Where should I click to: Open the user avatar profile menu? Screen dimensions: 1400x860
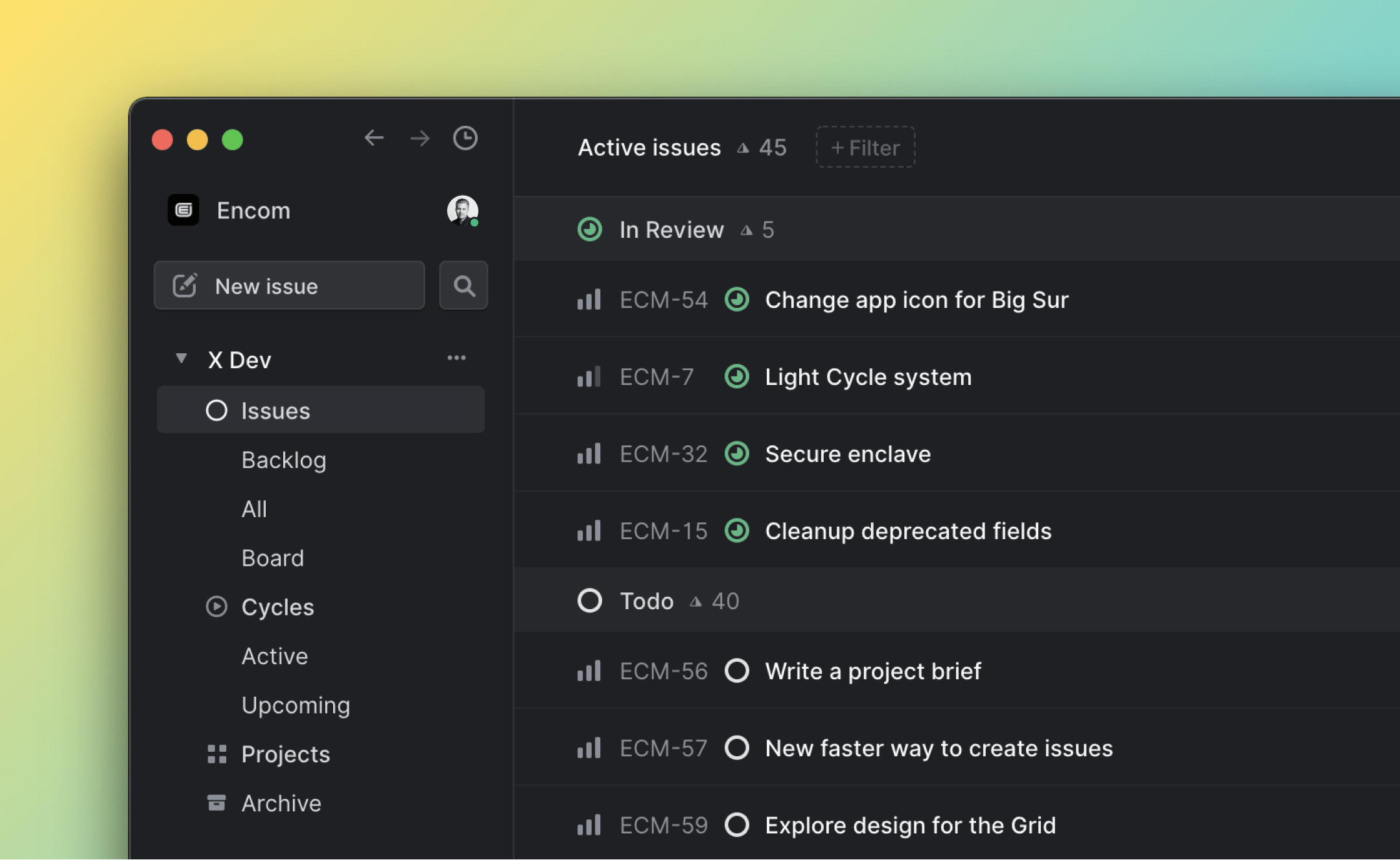pos(462,211)
